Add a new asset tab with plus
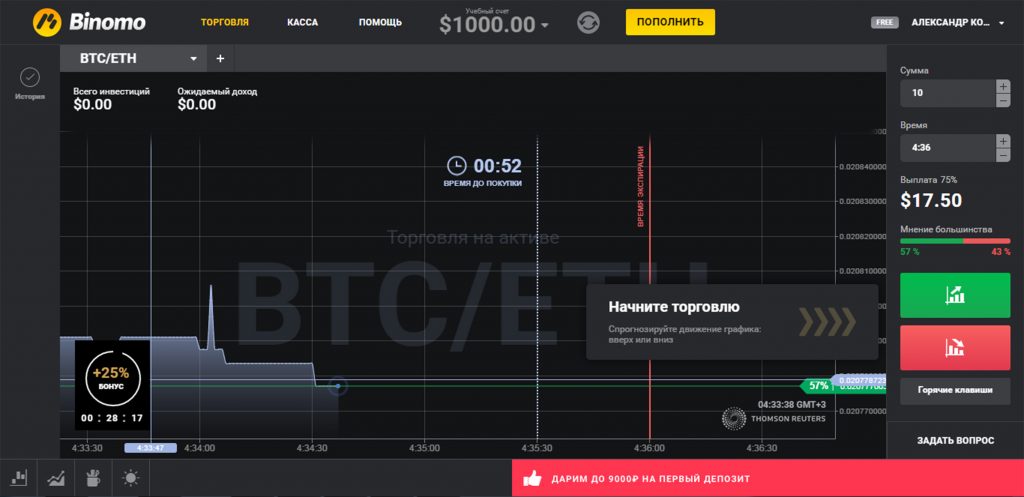Viewport: 1024px width, 497px height. [x=220, y=58]
